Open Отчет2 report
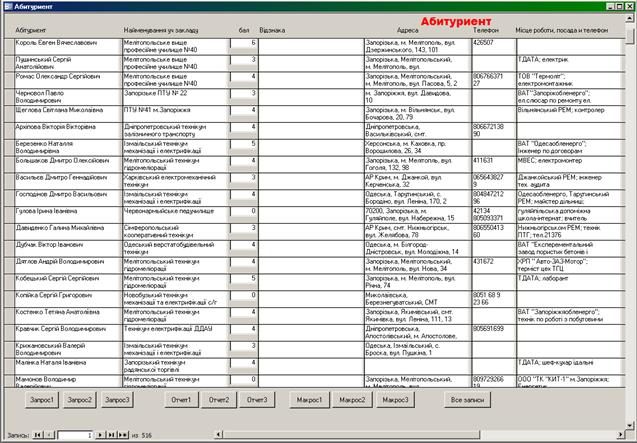Screen dimensions: 637x443 click(219, 400)
